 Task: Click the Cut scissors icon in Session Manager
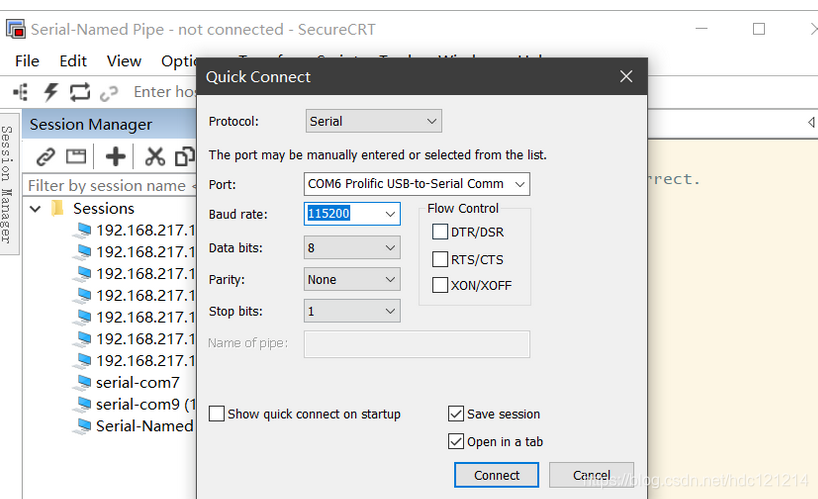click(155, 156)
